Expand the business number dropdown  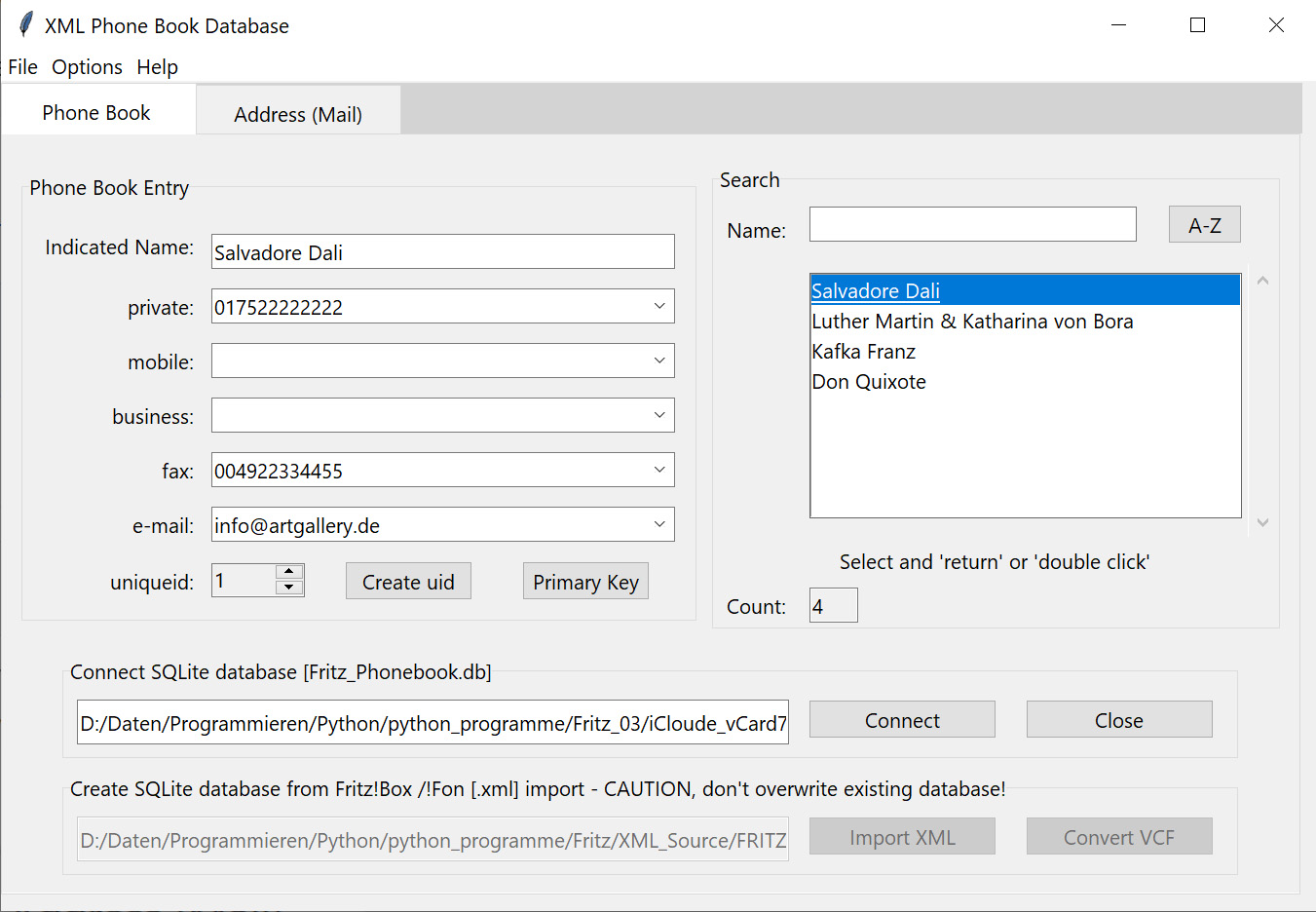point(659,416)
